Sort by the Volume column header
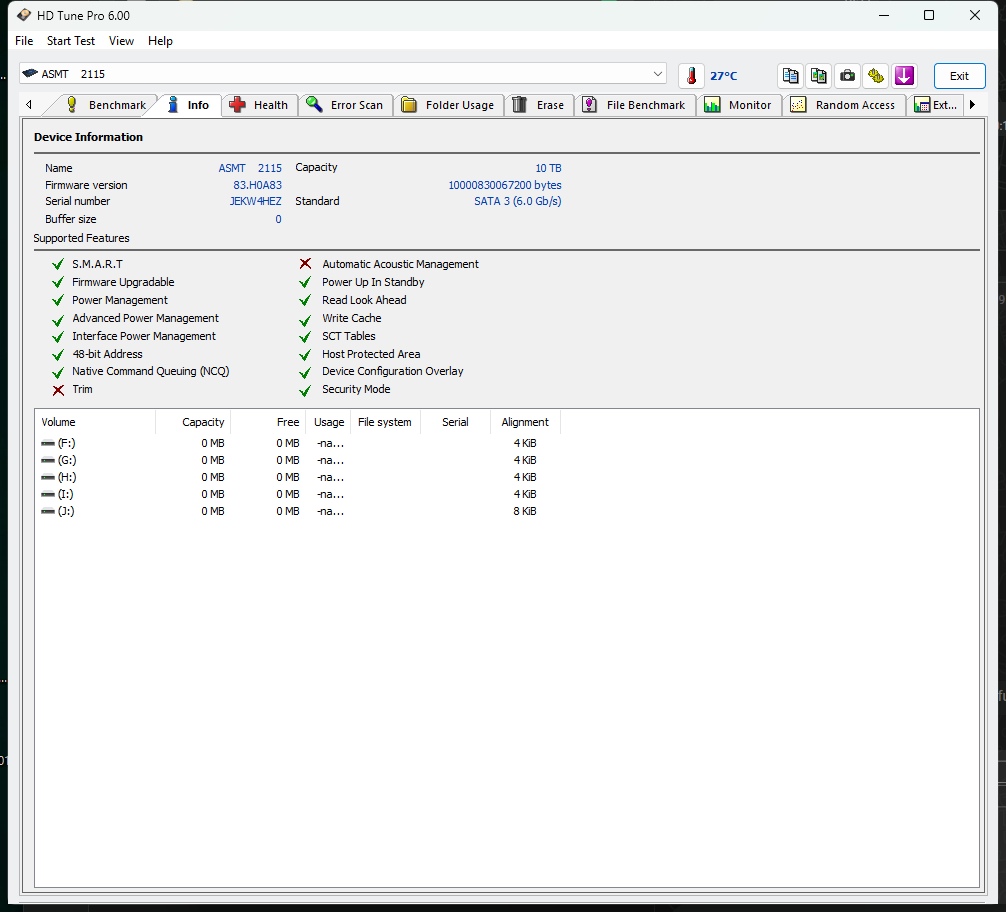1006x912 pixels. click(x=95, y=422)
